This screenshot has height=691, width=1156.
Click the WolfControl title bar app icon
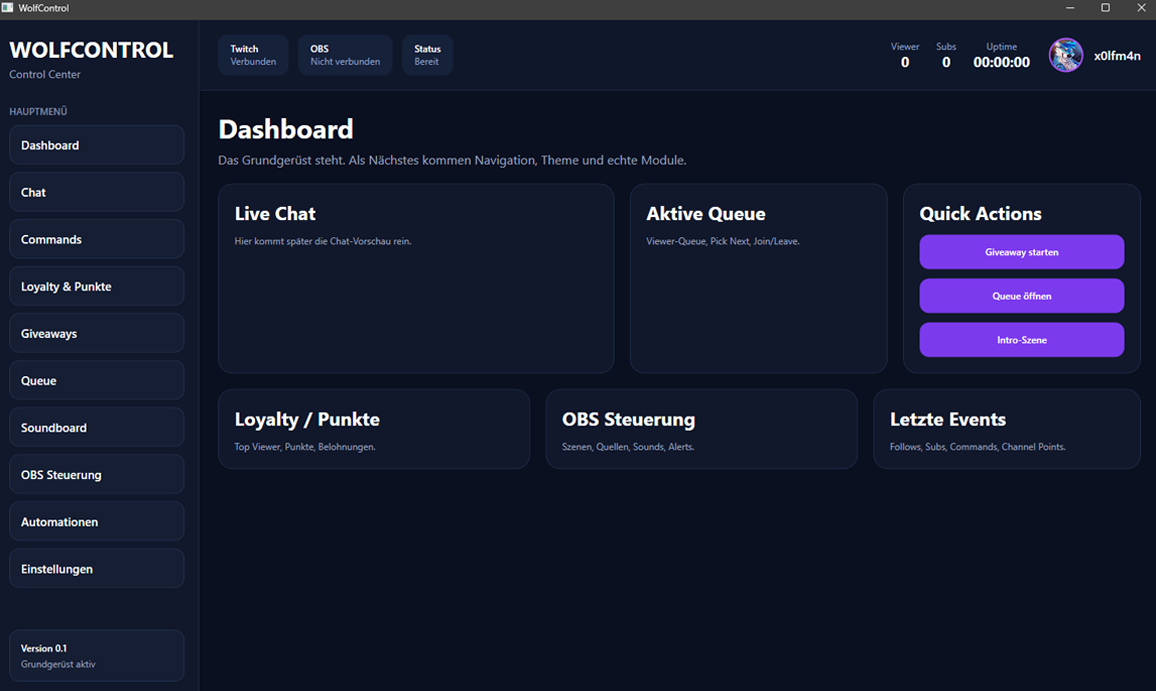point(8,8)
